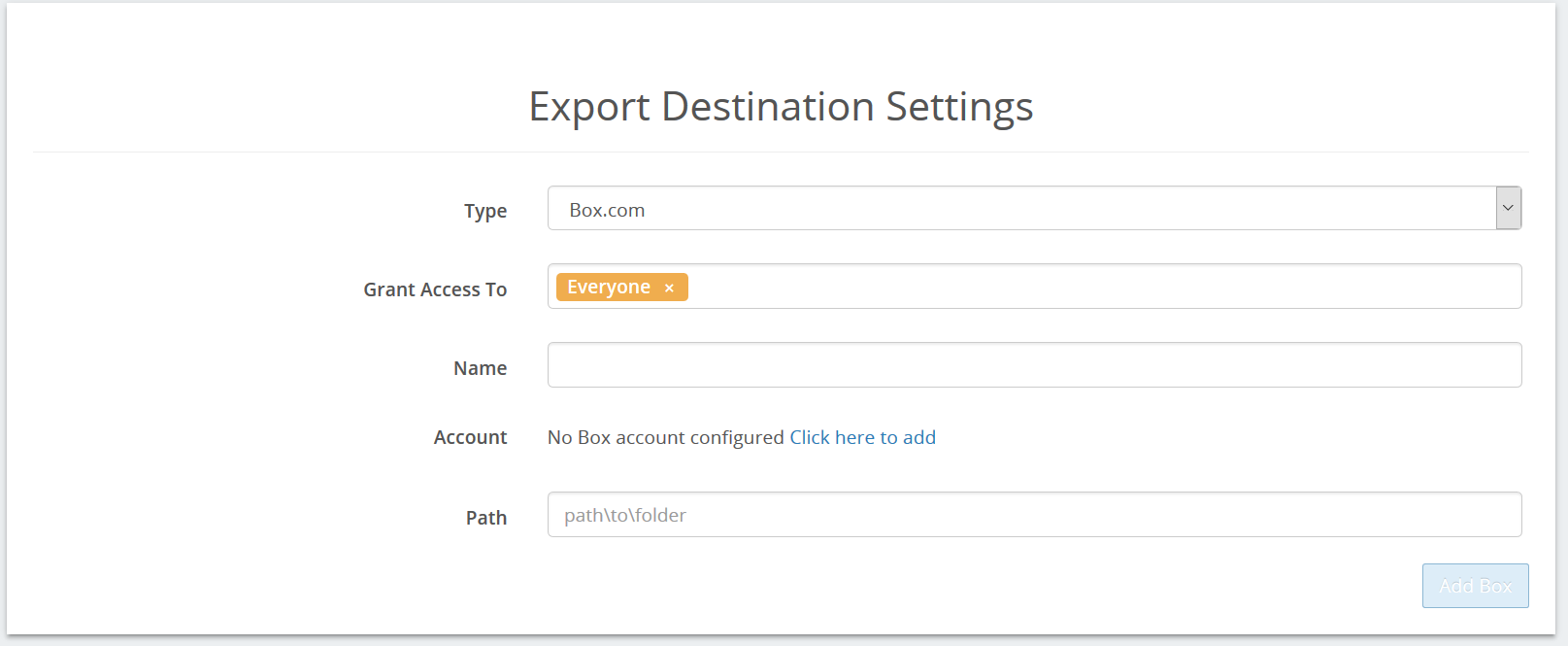The width and height of the screenshot is (1568, 646).
Task: Click the Export Destination Settings heading
Action: coord(781,107)
